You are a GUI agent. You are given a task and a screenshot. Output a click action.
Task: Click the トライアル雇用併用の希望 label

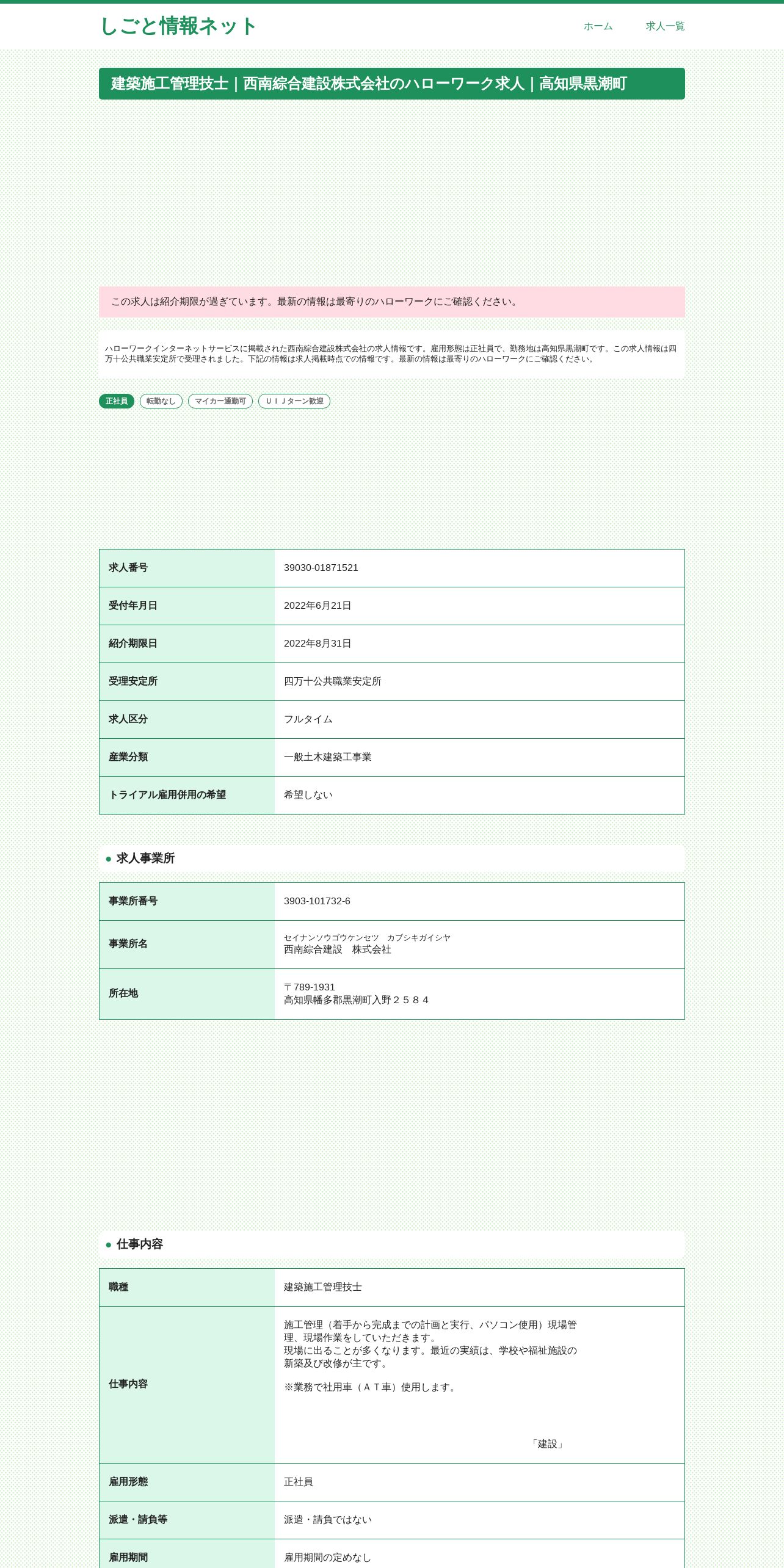point(167,795)
